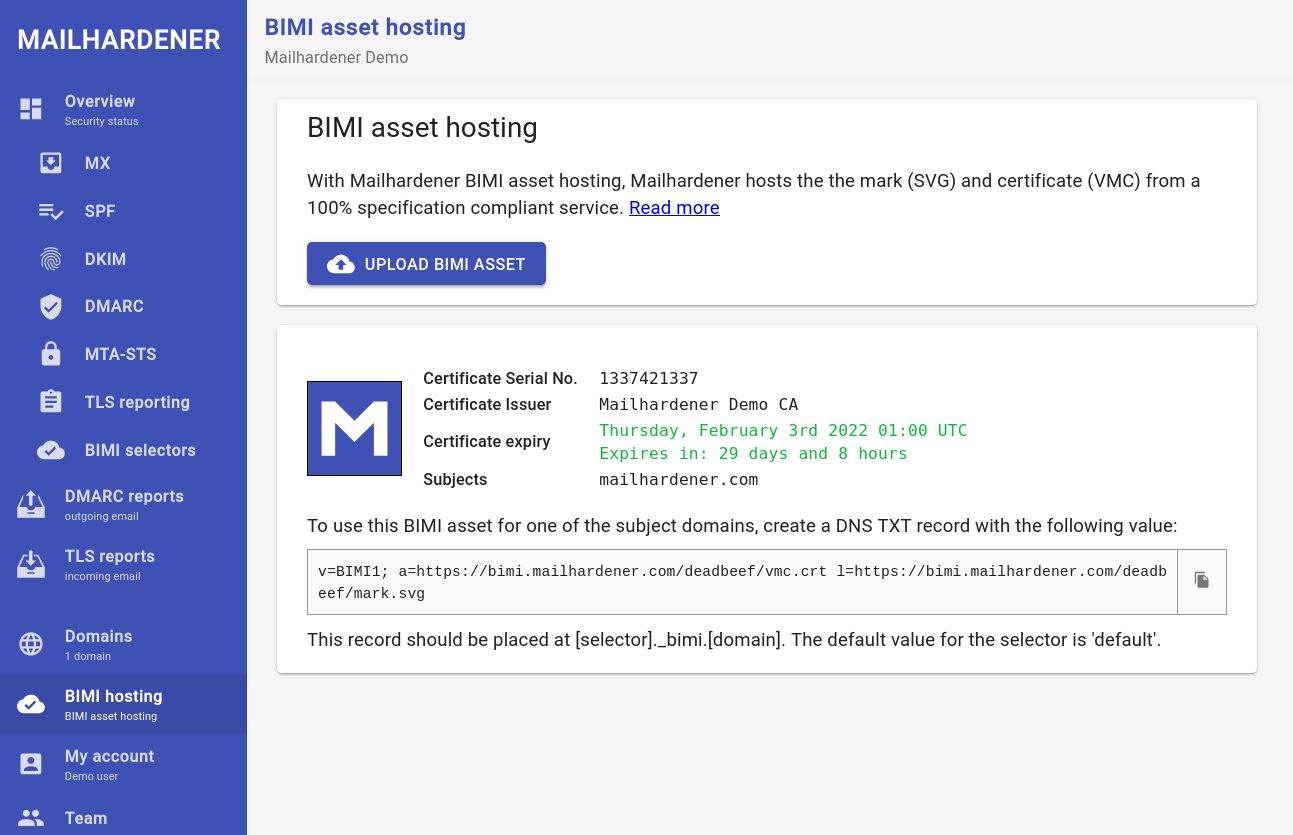This screenshot has width=1293, height=835.
Task: Click the DKIM fingerprint icon
Action: click(x=51, y=259)
